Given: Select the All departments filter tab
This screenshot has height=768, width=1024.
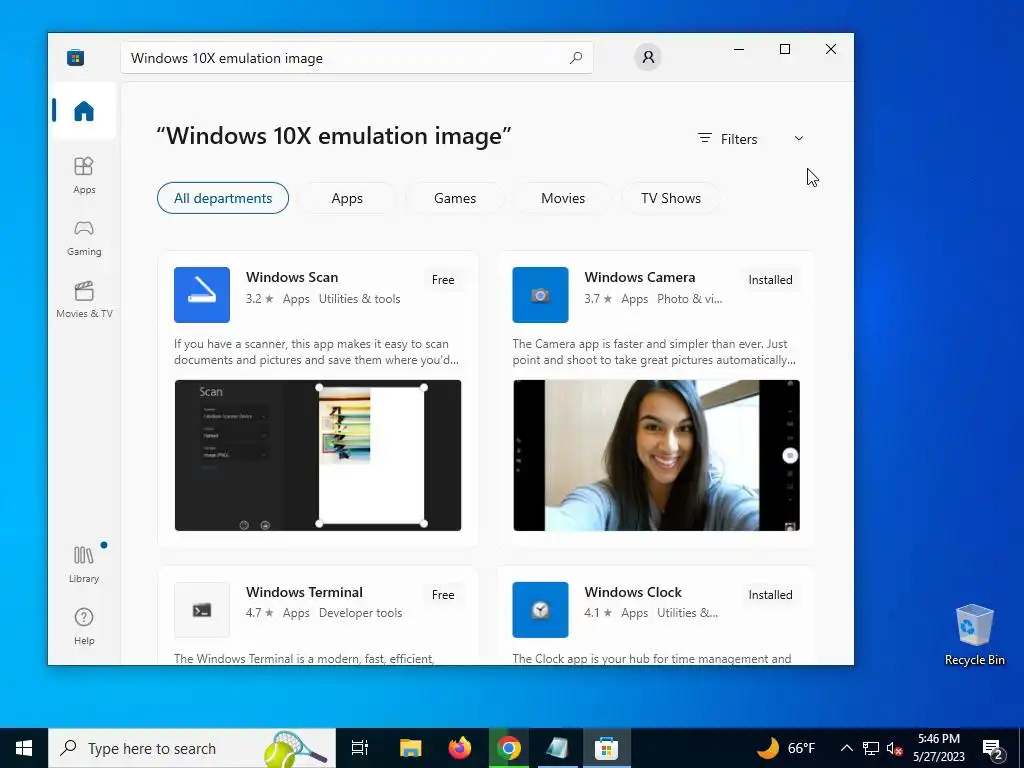Looking at the screenshot, I should pos(223,198).
